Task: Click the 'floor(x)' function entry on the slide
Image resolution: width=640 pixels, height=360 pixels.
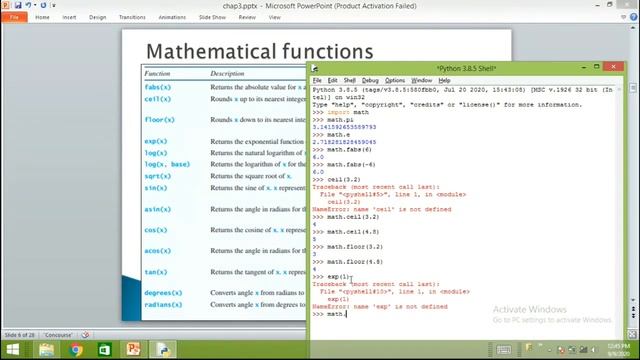Action: coord(160,120)
